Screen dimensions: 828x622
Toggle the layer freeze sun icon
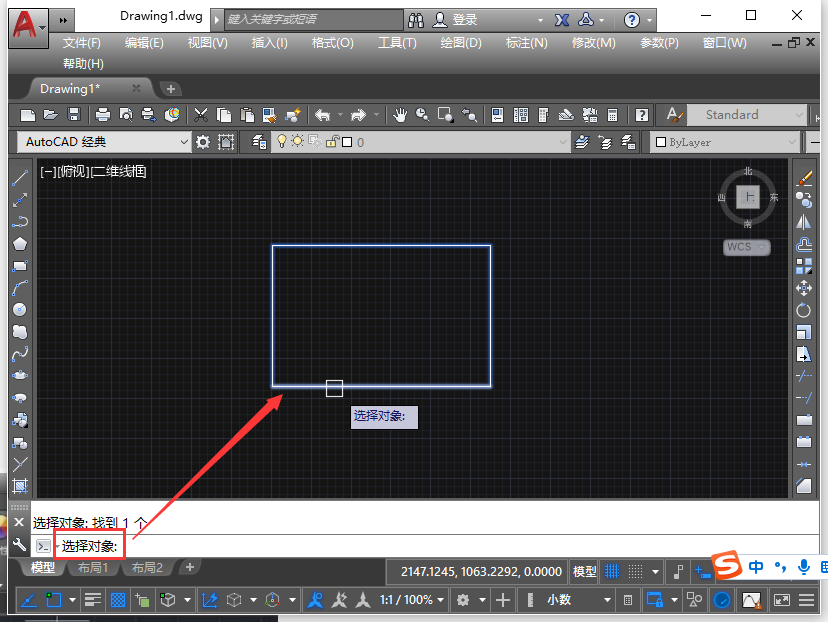point(298,141)
